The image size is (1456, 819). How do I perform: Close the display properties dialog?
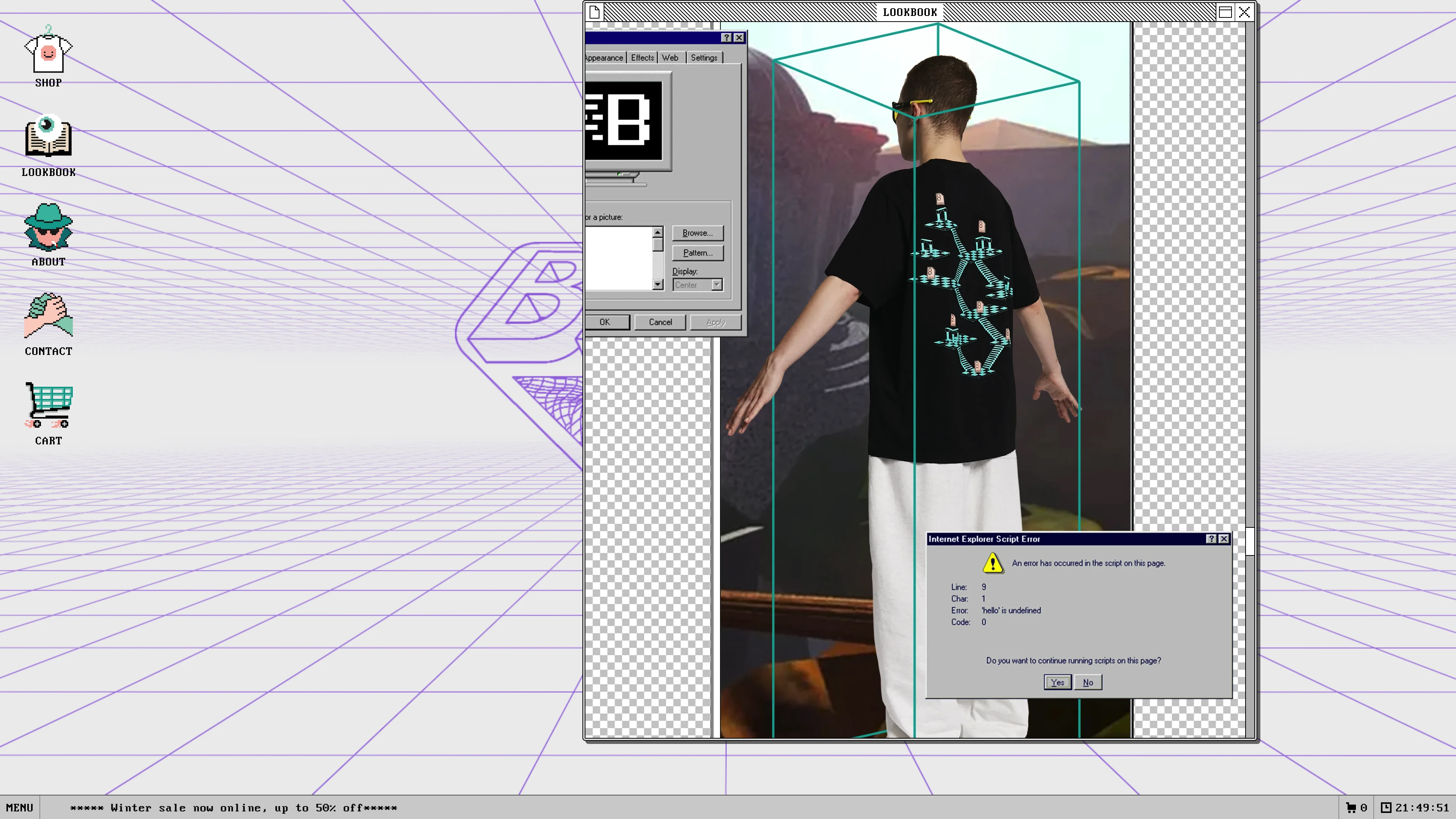click(x=739, y=37)
